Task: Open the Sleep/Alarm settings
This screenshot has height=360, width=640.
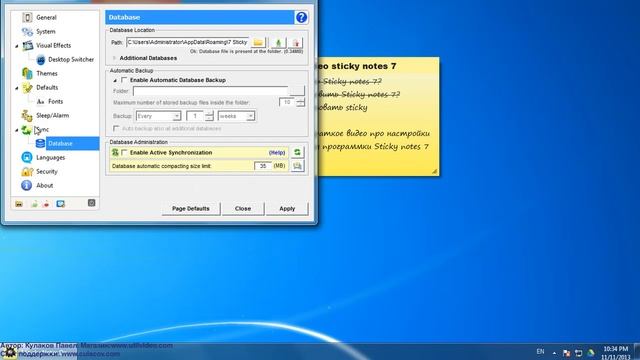Action: tap(52, 116)
